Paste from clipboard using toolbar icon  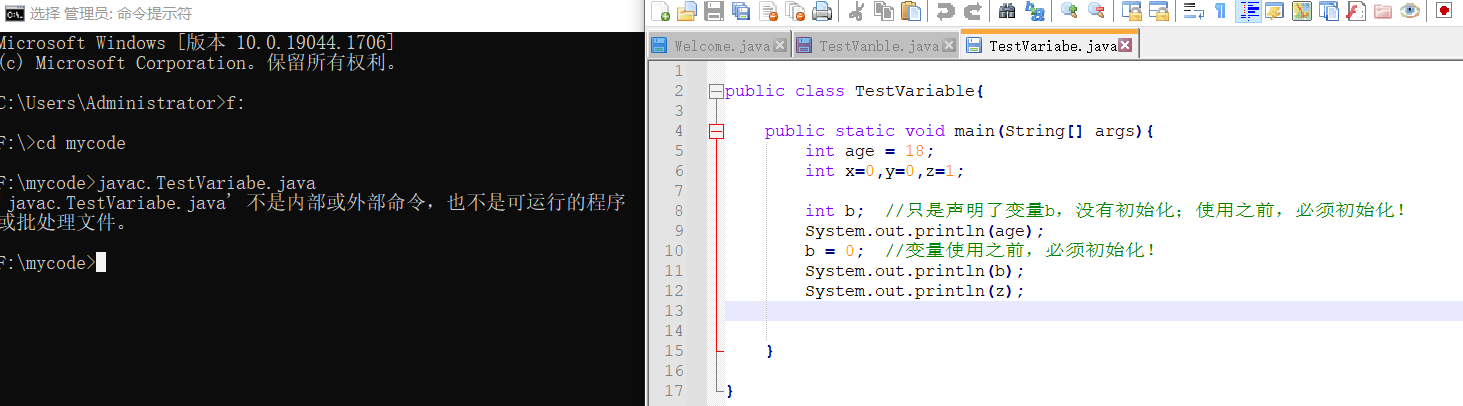(x=911, y=11)
